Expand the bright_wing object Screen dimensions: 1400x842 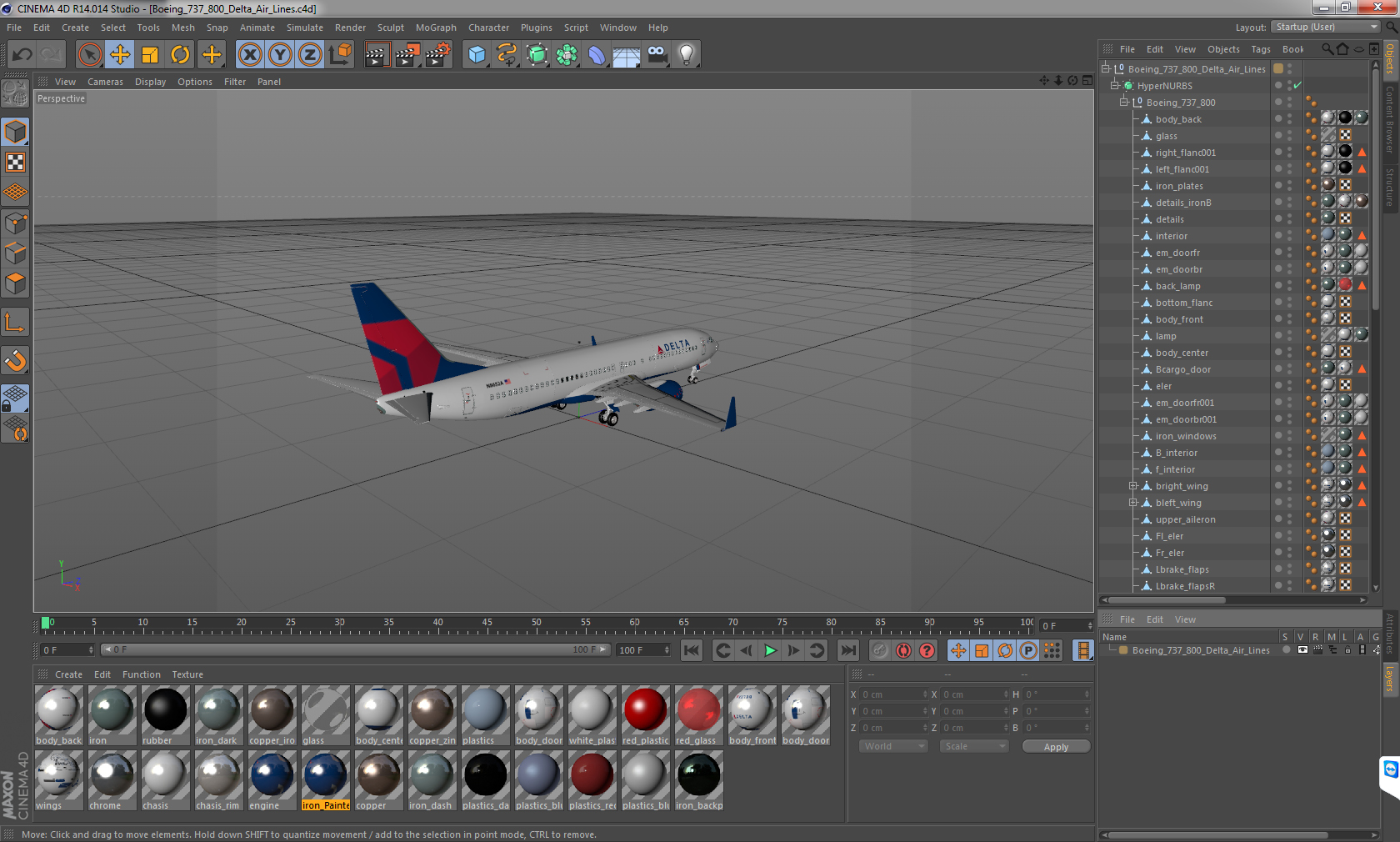coord(1133,485)
